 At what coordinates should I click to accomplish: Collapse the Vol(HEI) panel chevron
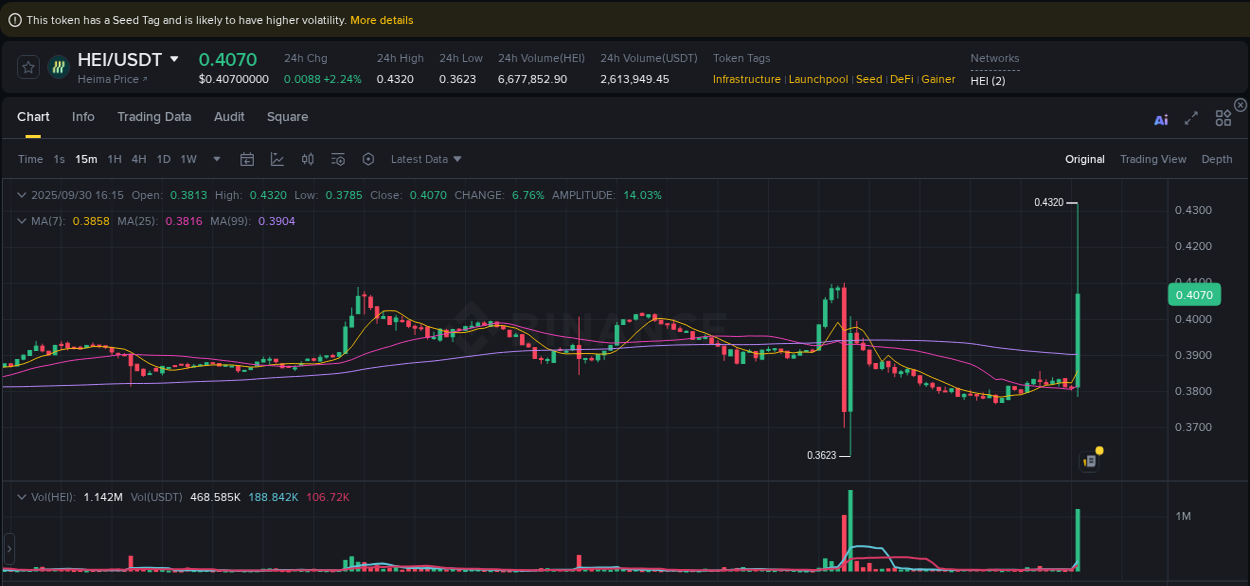[22, 496]
